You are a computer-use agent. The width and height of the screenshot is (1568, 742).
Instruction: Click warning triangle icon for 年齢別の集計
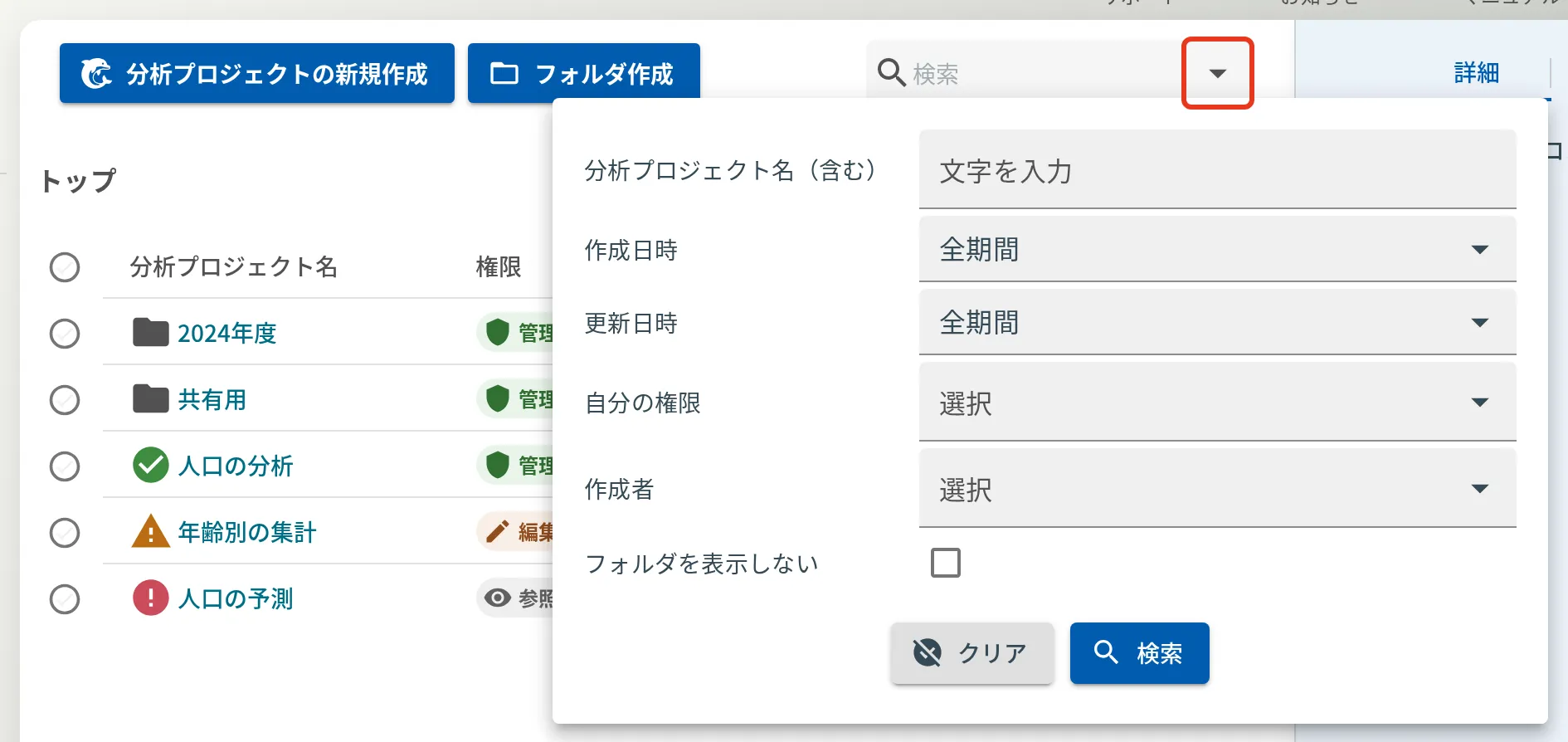click(151, 531)
